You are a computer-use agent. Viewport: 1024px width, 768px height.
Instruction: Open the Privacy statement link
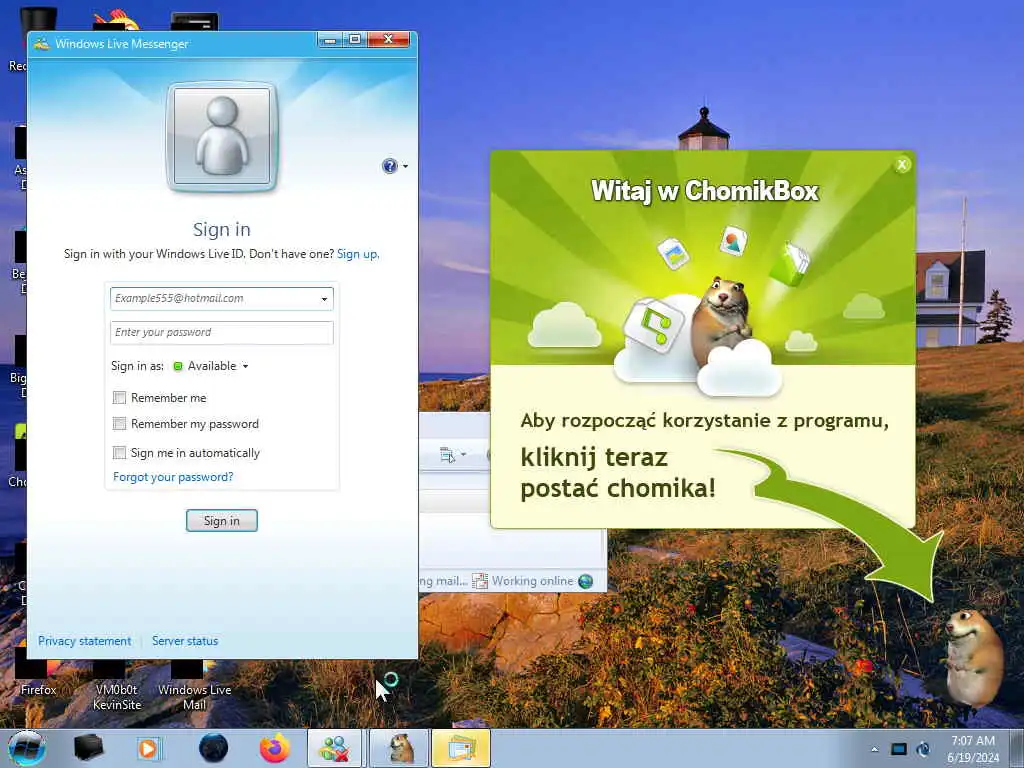tap(84, 641)
